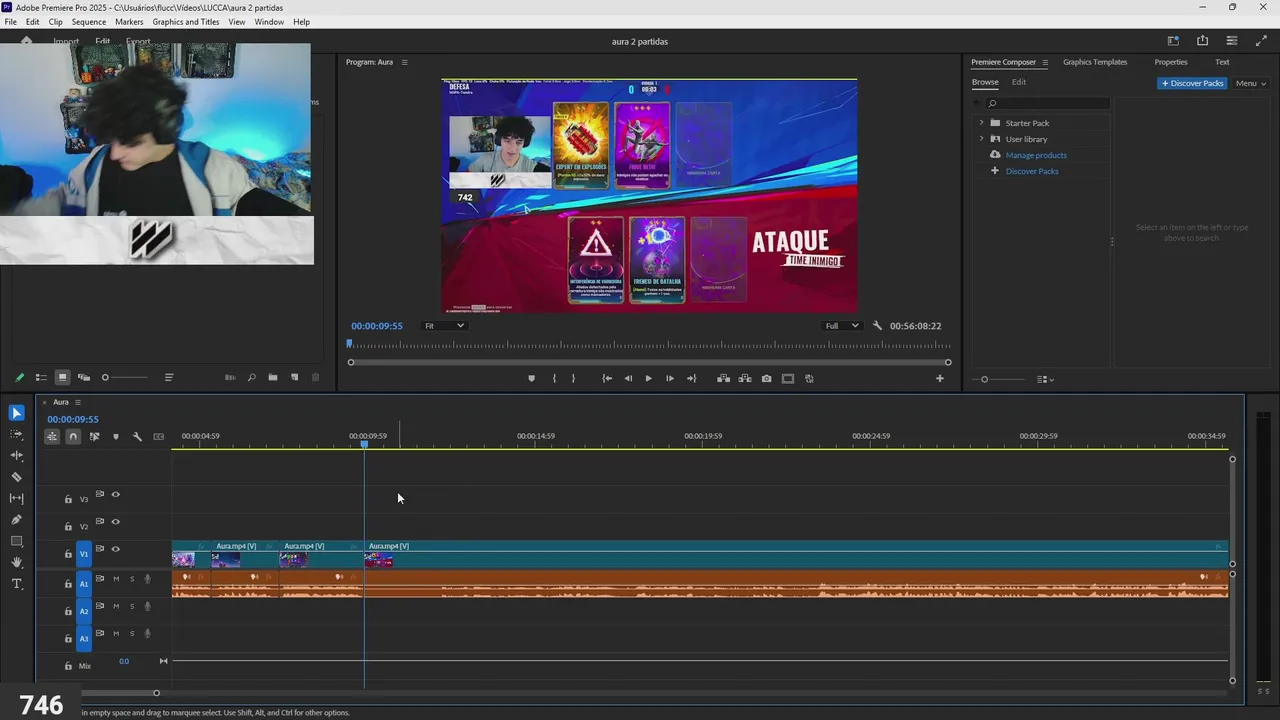Open the Workspaces icon in header
Image resolution: width=1280 pixels, height=720 pixels.
pos(1173,41)
